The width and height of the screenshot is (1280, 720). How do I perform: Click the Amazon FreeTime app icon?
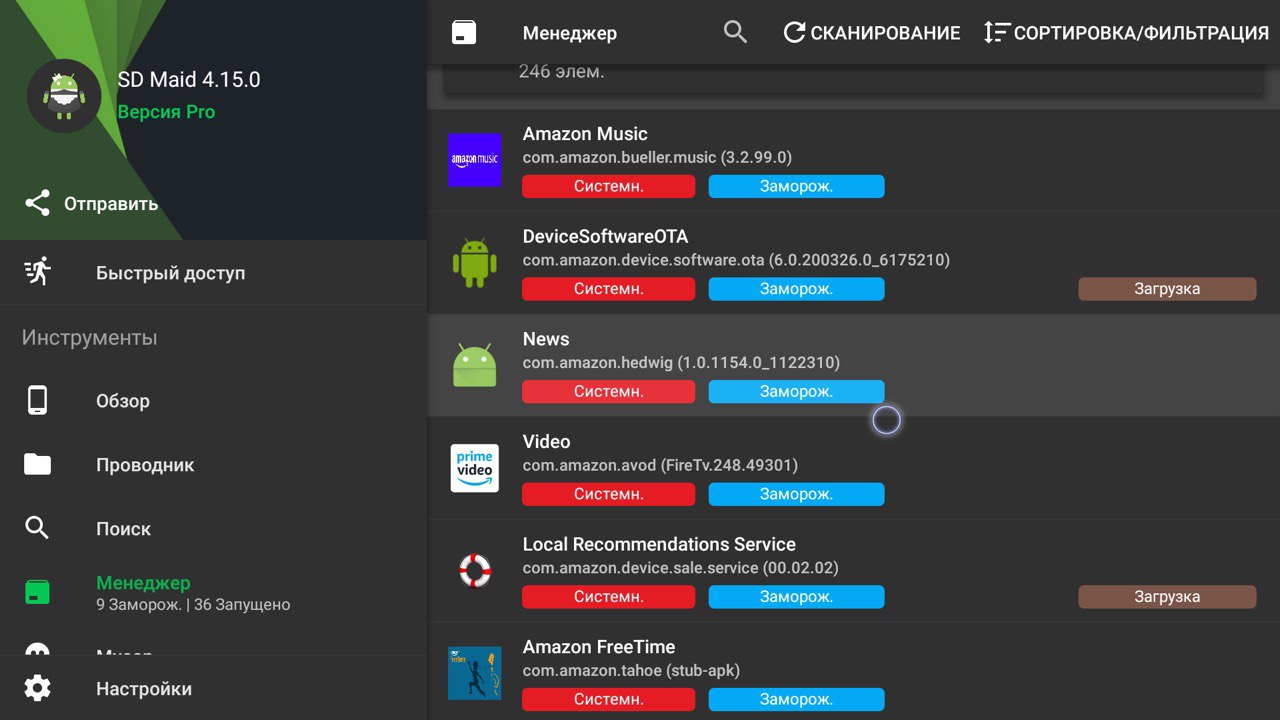click(474, 673)
